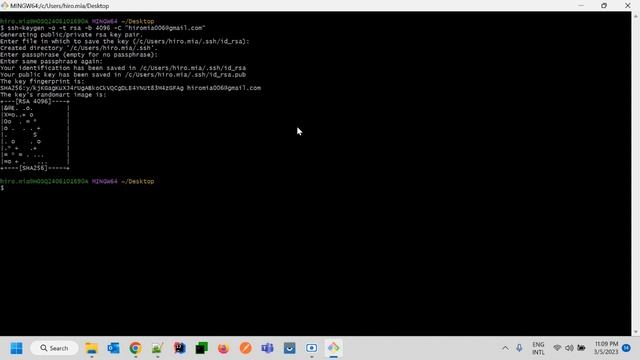Click the empty bottom $ prompt line
The height and width of the screenshot is (360, 640).
2,188
